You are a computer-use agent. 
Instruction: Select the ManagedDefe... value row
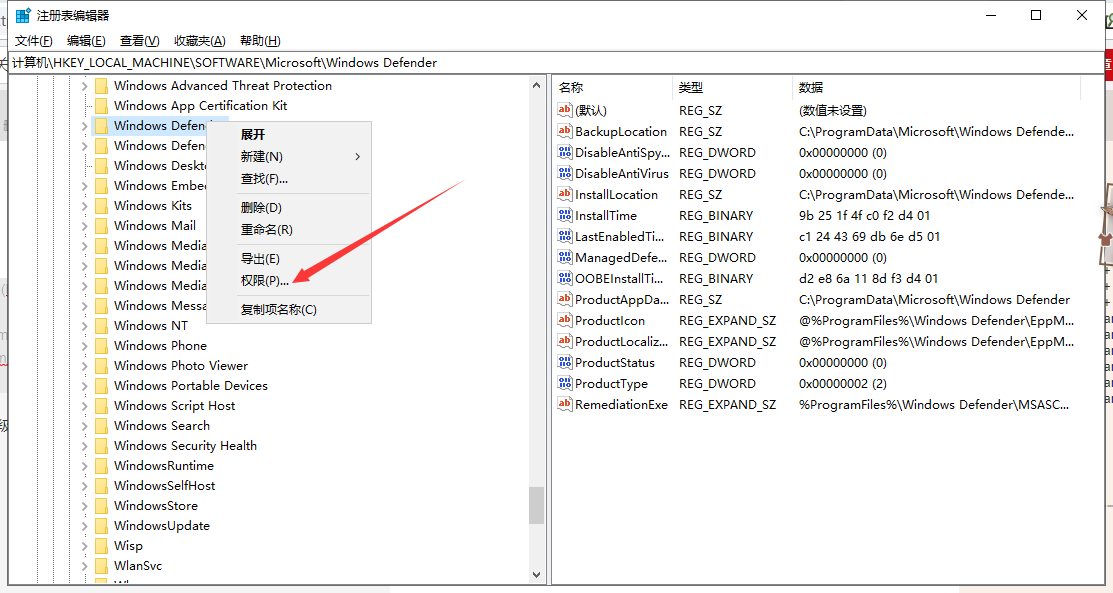click(816, 258)
